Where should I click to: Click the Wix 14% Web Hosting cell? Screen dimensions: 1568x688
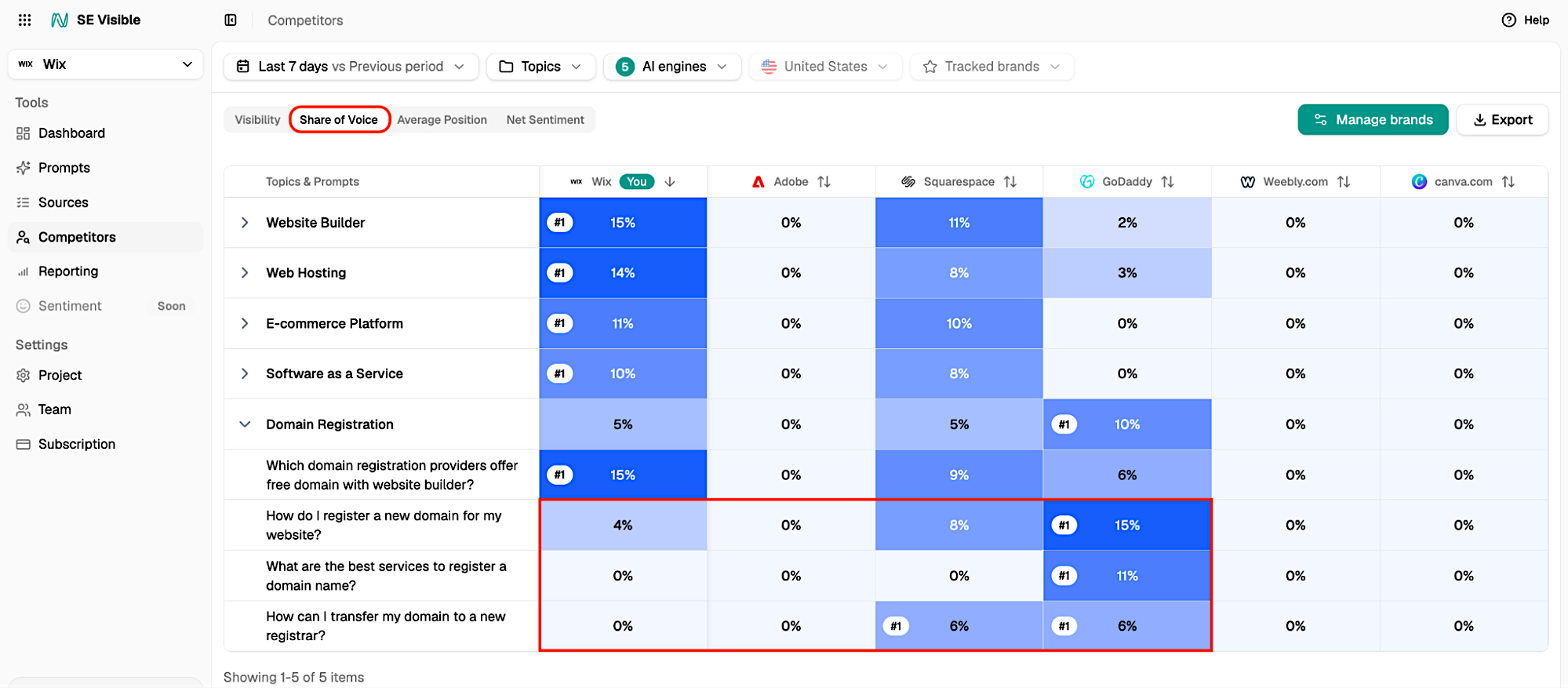pos(623,273)
